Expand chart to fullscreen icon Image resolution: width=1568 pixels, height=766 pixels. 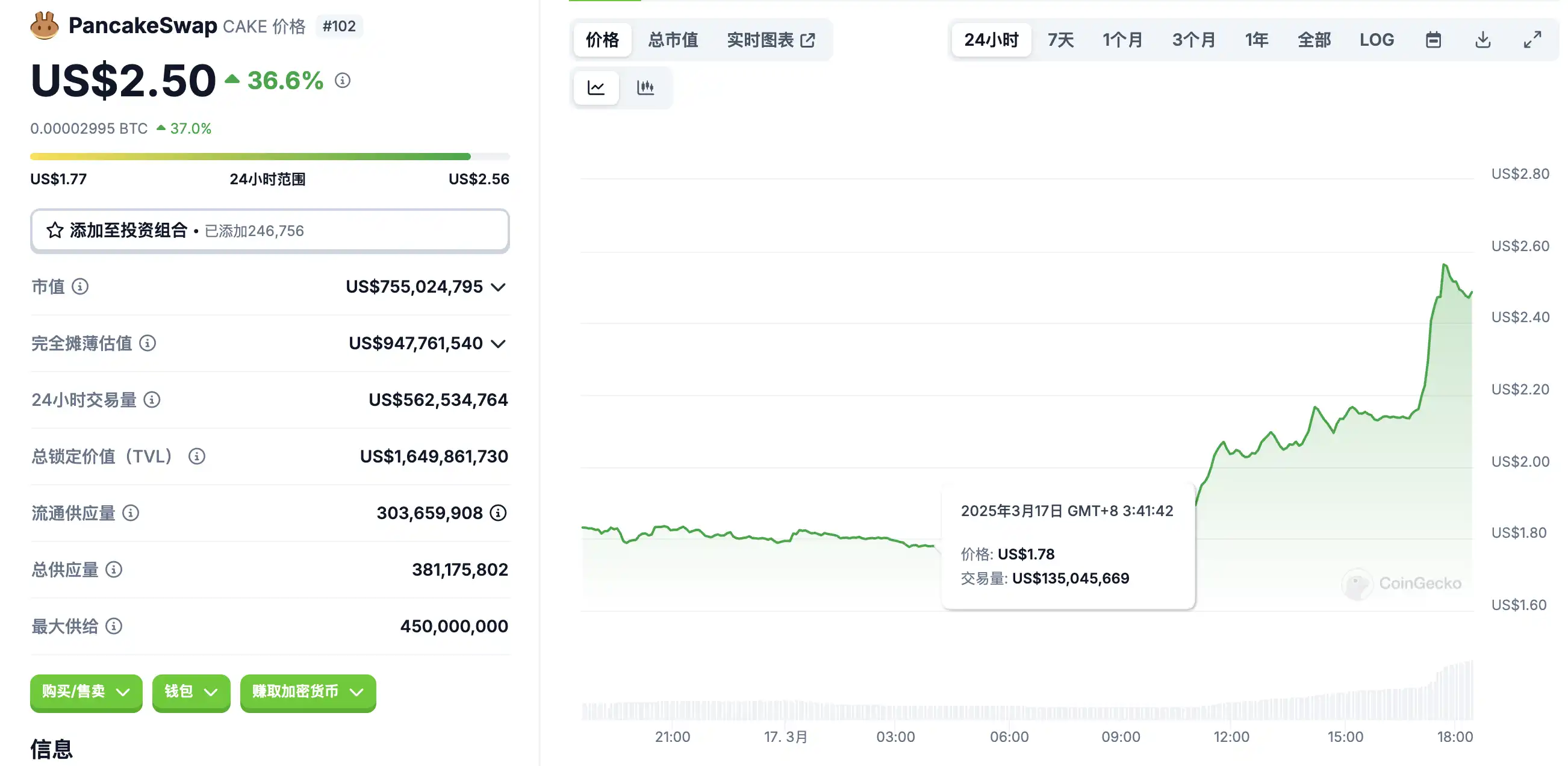1532,40
